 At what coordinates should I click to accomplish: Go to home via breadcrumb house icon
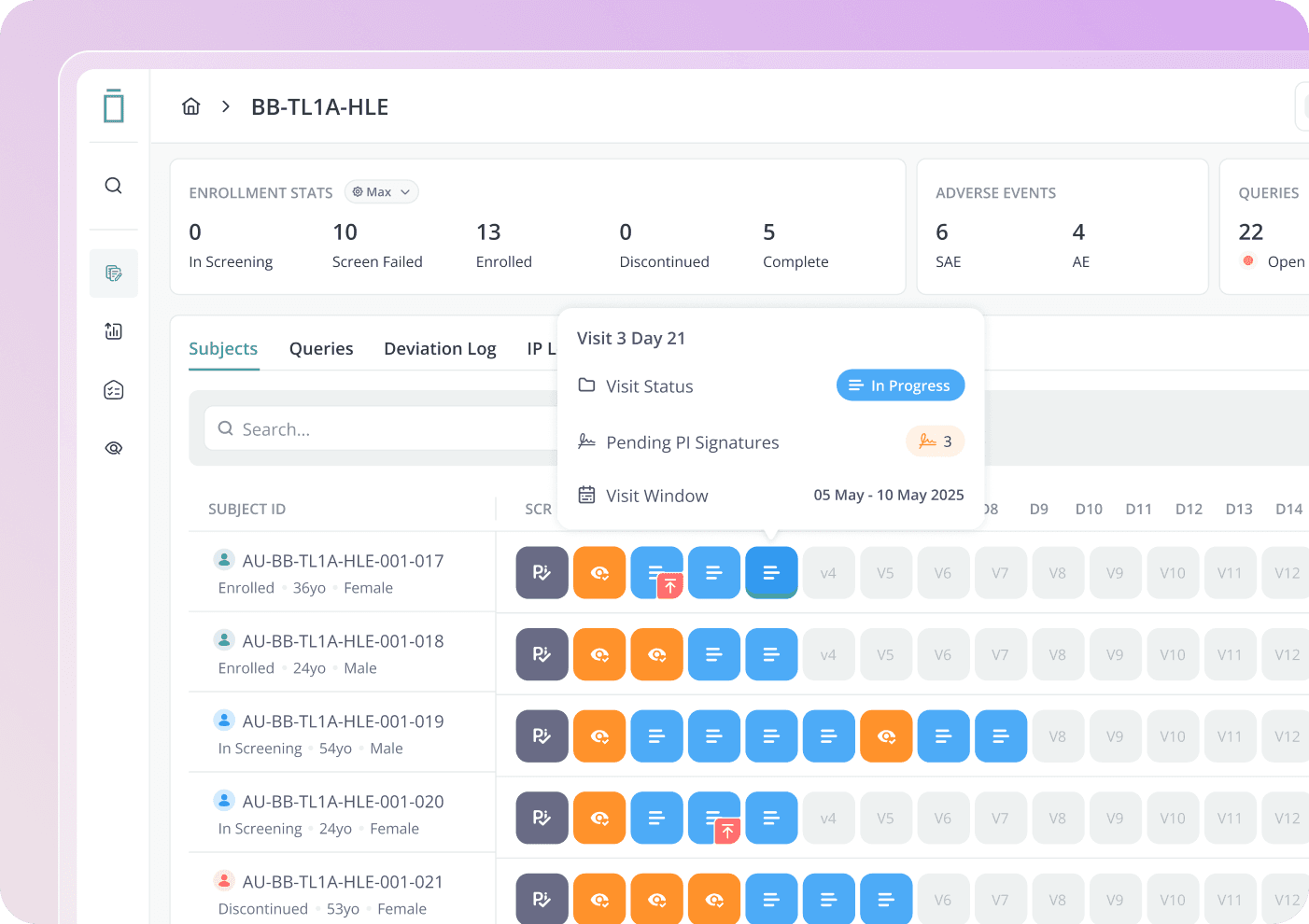point(191,106)
